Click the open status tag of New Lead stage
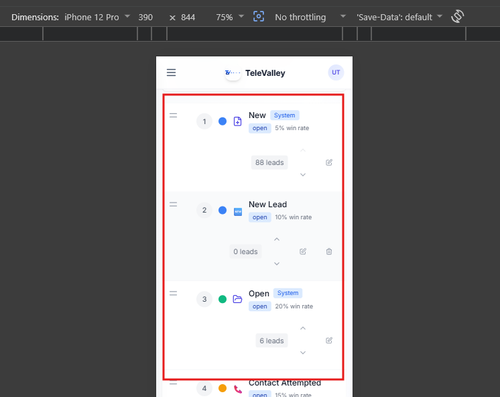Image resolution: width=500 pixels, height=397 pixels. click(260, 217)
